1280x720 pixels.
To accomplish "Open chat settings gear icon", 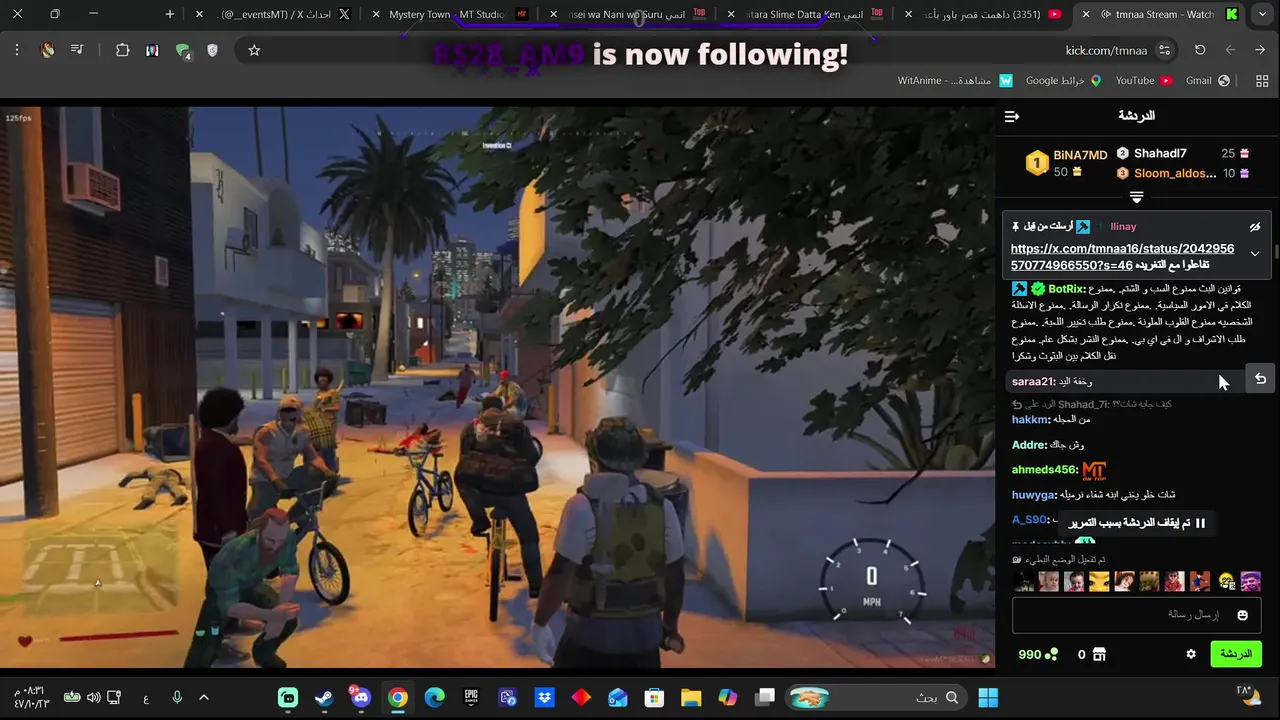I will (x=1191, y=654).
